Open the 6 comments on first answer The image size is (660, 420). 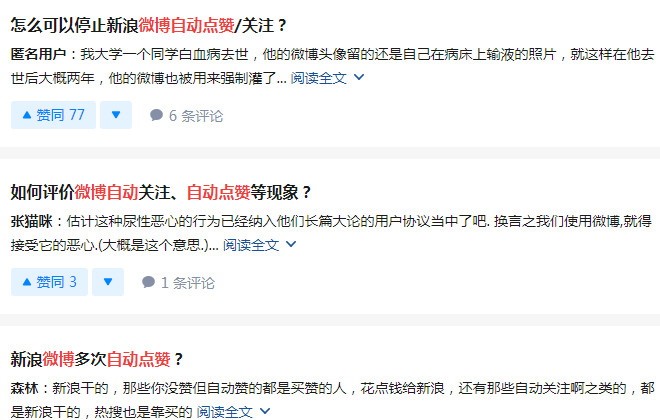186,116
